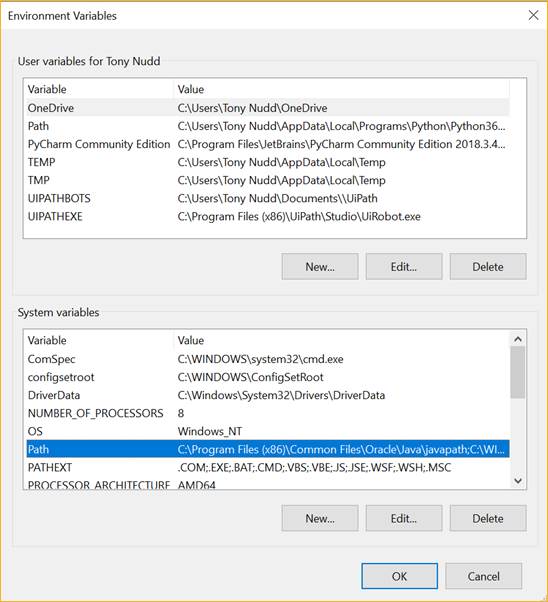Select the TEMP user variable

[x=268, y=162]
